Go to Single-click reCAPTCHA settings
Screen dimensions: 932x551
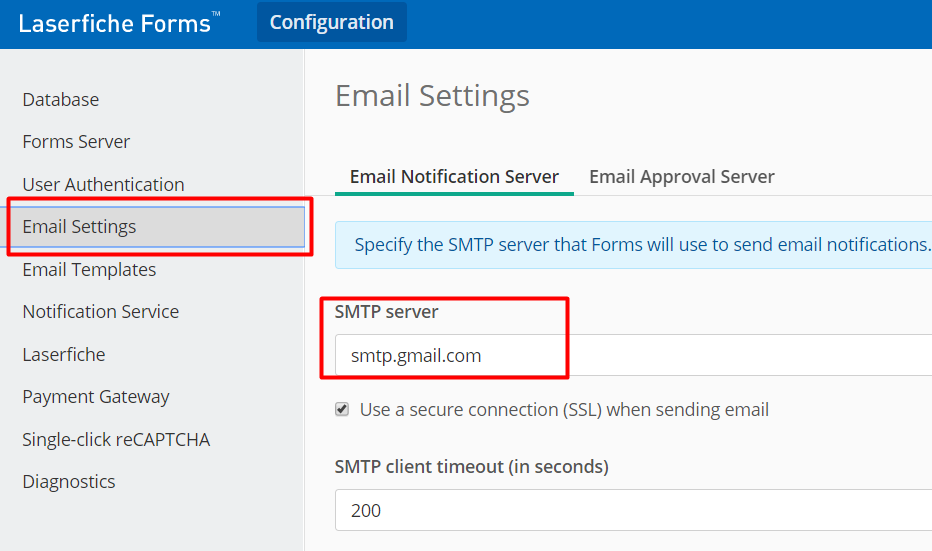point(116,439)
